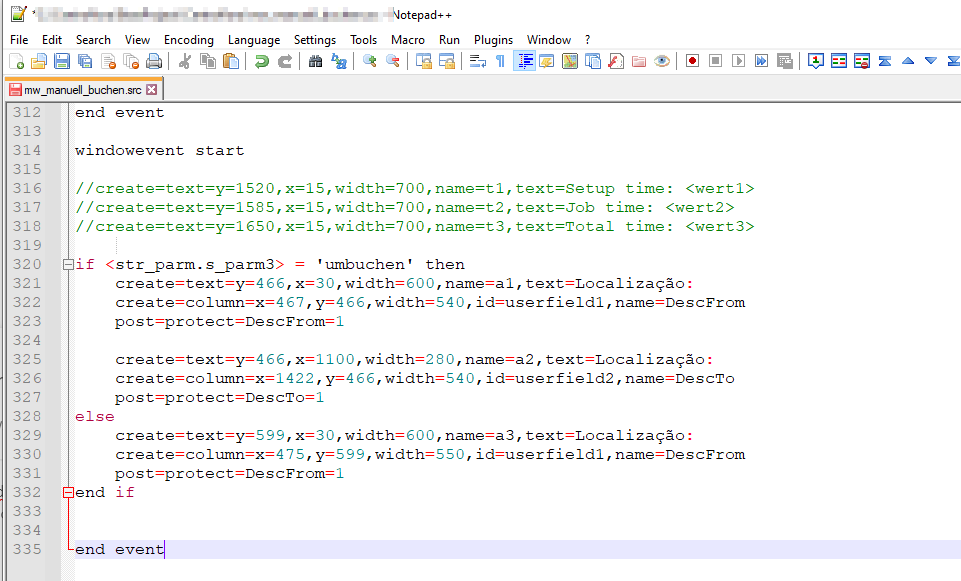Print the file using the printer icon

coord(154,61)
